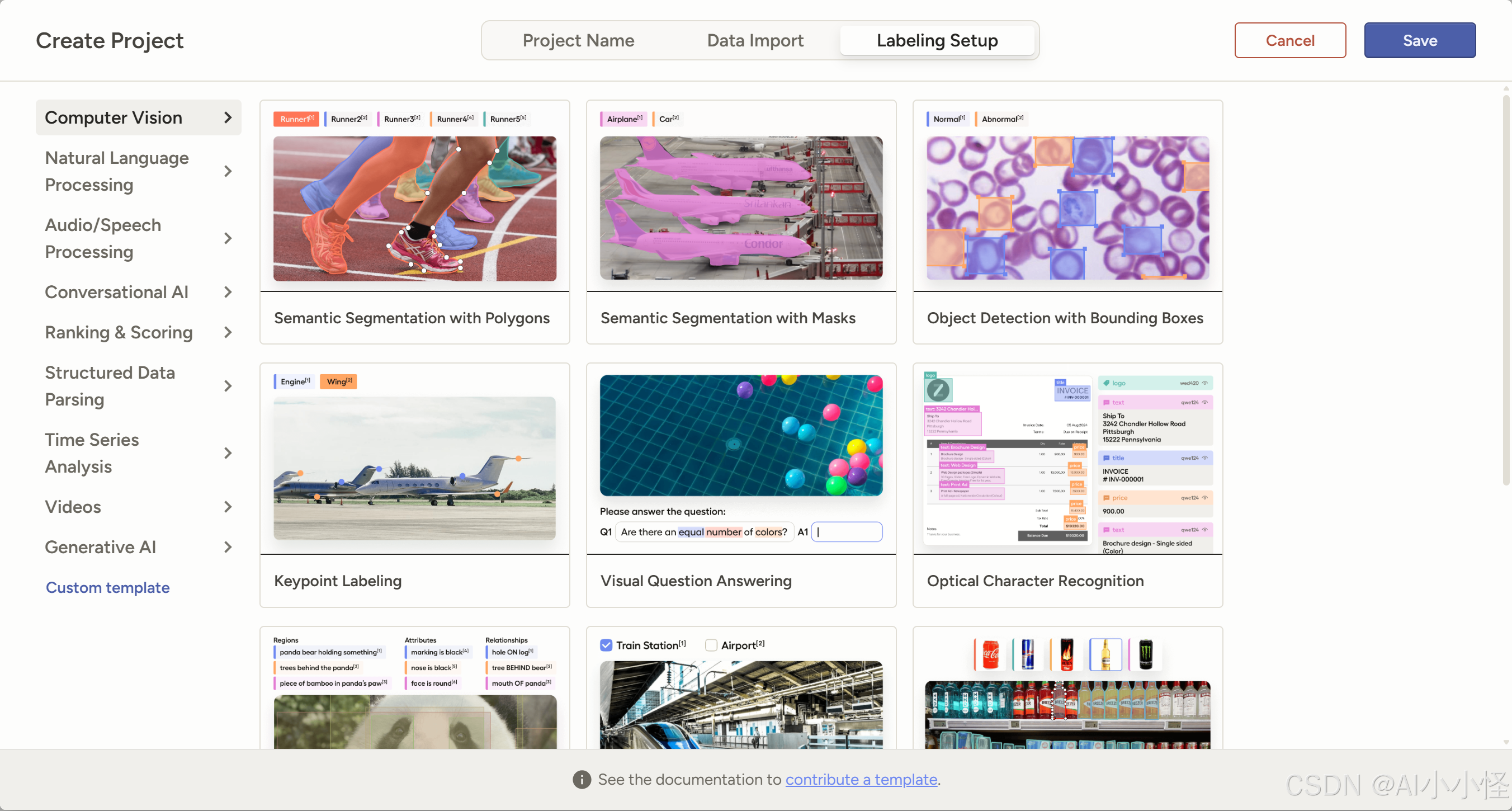
Task: Expand the Videos category arrow
Action: tap(228, 506)
